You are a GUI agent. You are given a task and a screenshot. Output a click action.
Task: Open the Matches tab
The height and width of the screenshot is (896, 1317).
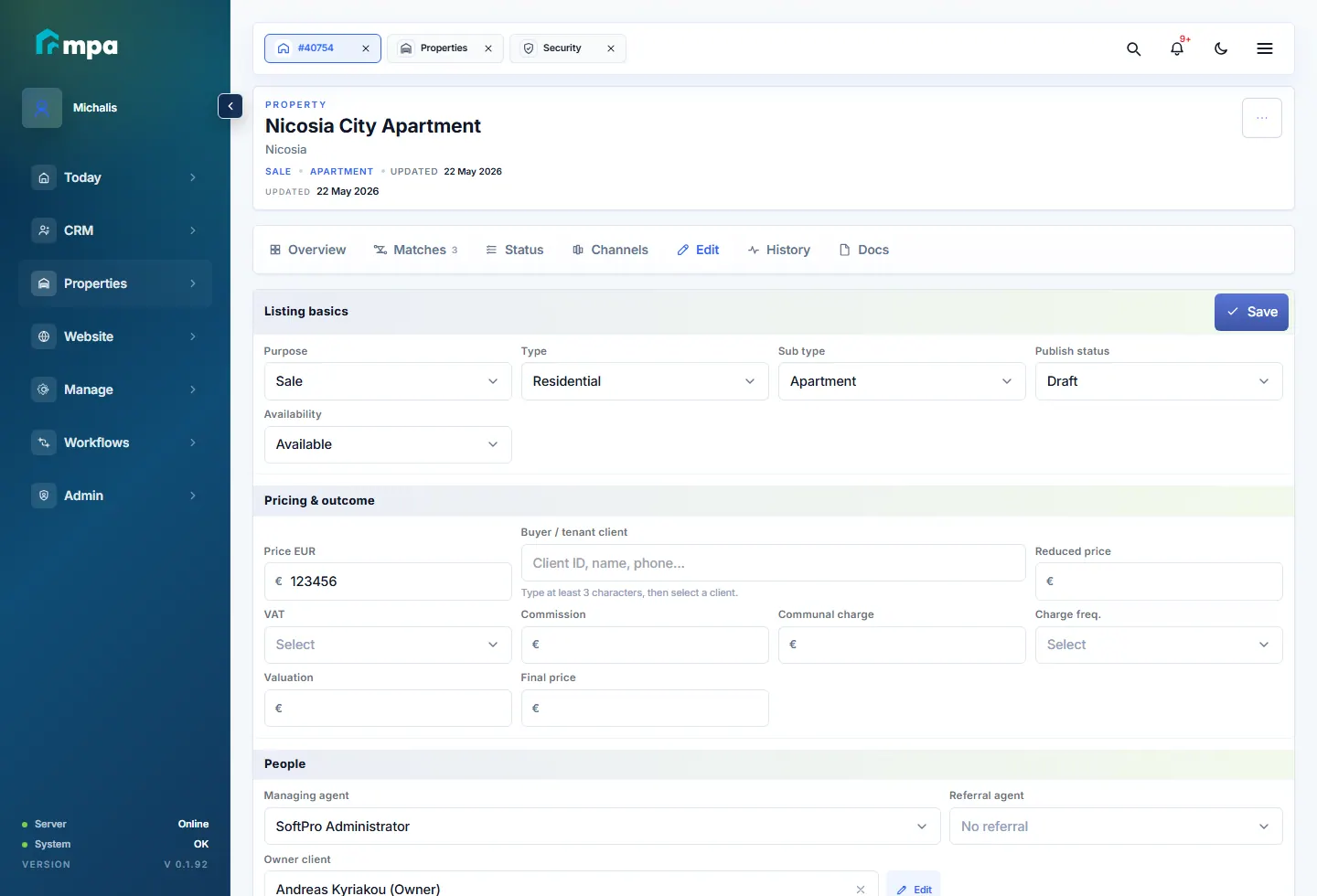415,250
